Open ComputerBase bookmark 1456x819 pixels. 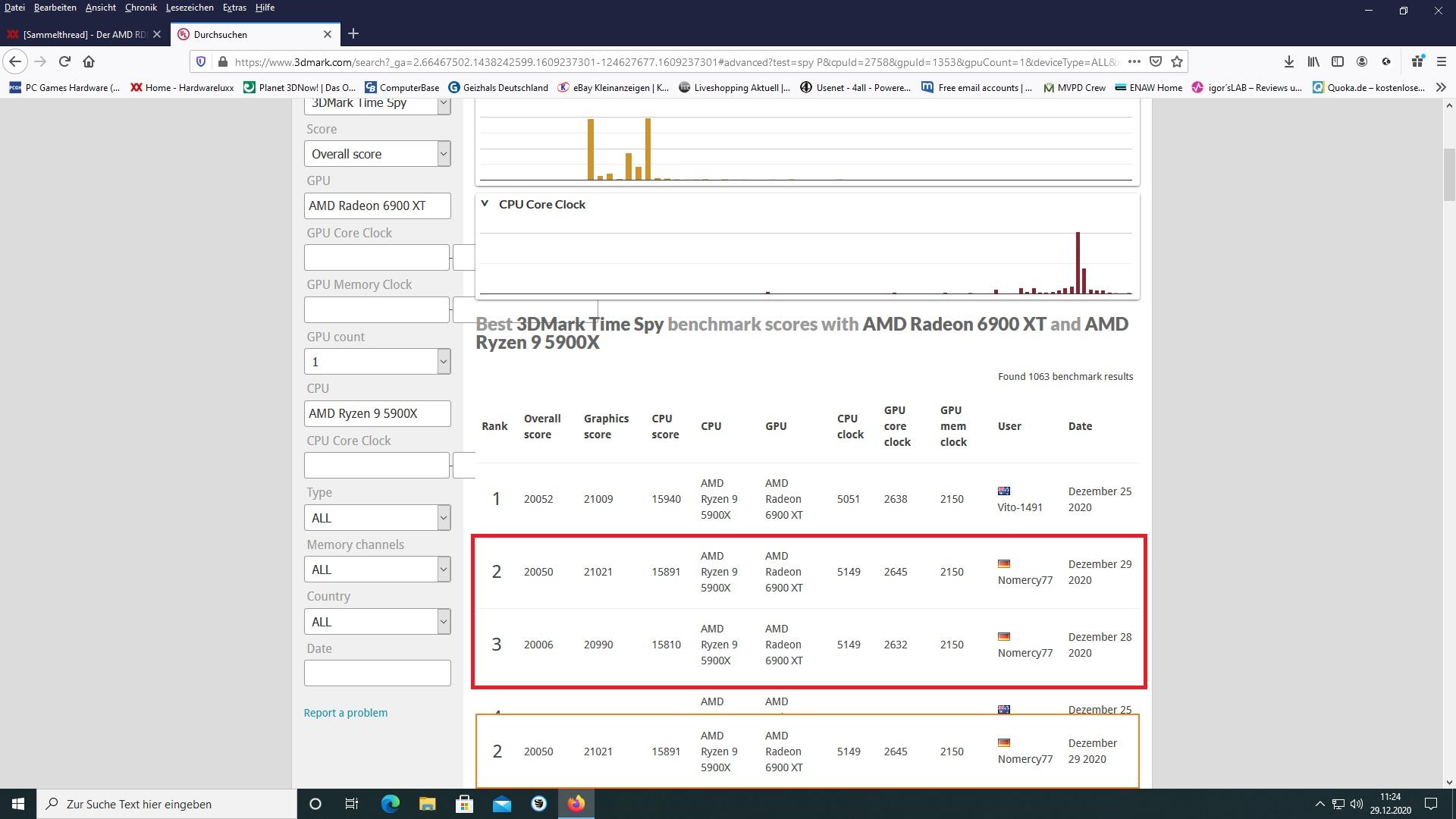click(x=402, y=87)
